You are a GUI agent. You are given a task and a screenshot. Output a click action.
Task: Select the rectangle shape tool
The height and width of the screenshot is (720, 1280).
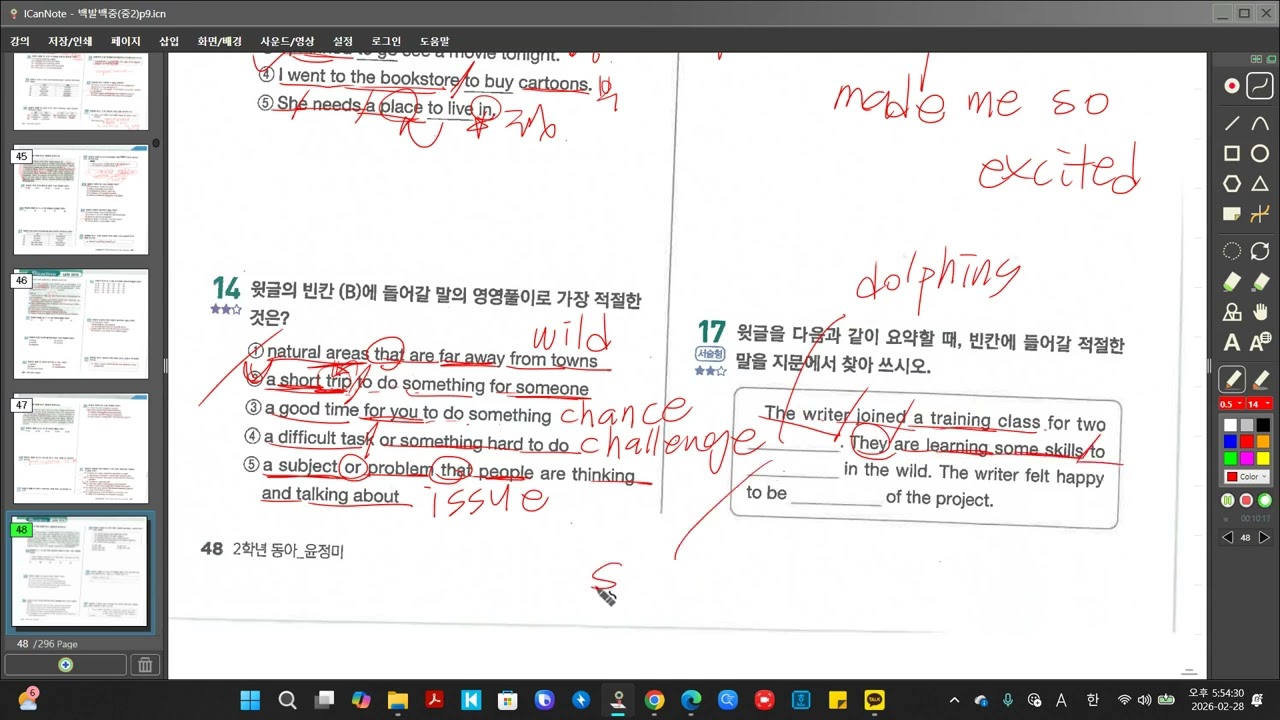(1232, 154)
